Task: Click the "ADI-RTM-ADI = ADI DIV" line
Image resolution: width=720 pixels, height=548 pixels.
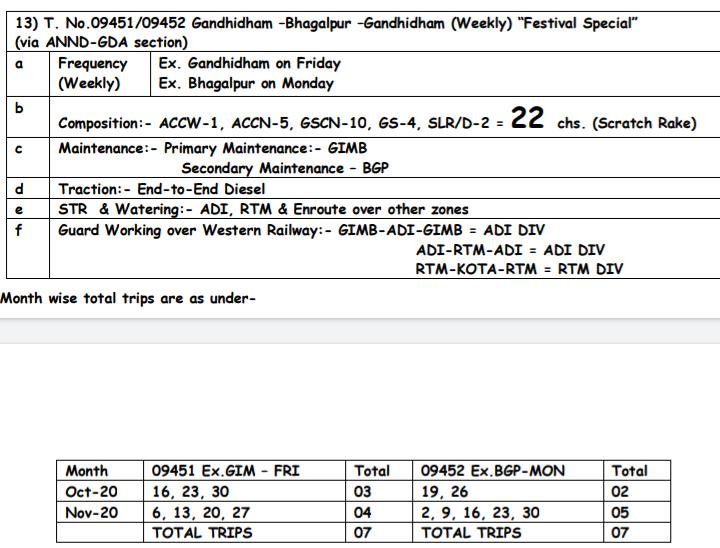Action: (x=510, y=250)
